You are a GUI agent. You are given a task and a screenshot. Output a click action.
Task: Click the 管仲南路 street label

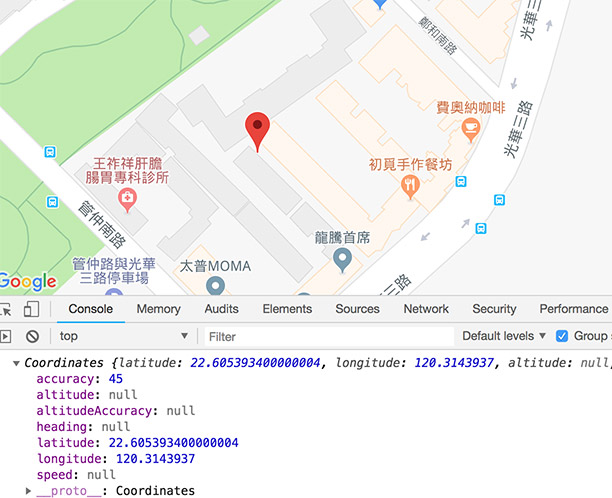pyautogui.click(x=102, y=224)
